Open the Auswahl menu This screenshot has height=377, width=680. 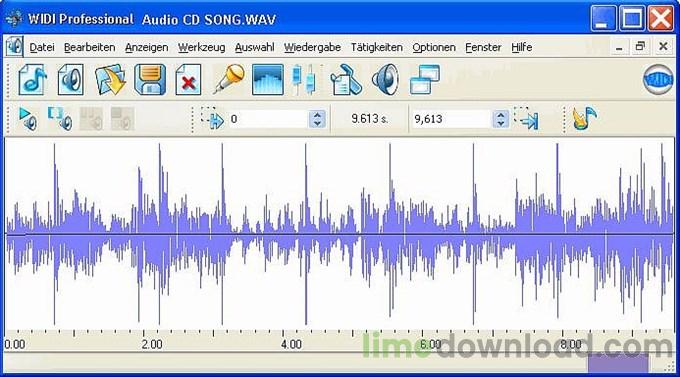pyautogui.click(x=254, y=47)
